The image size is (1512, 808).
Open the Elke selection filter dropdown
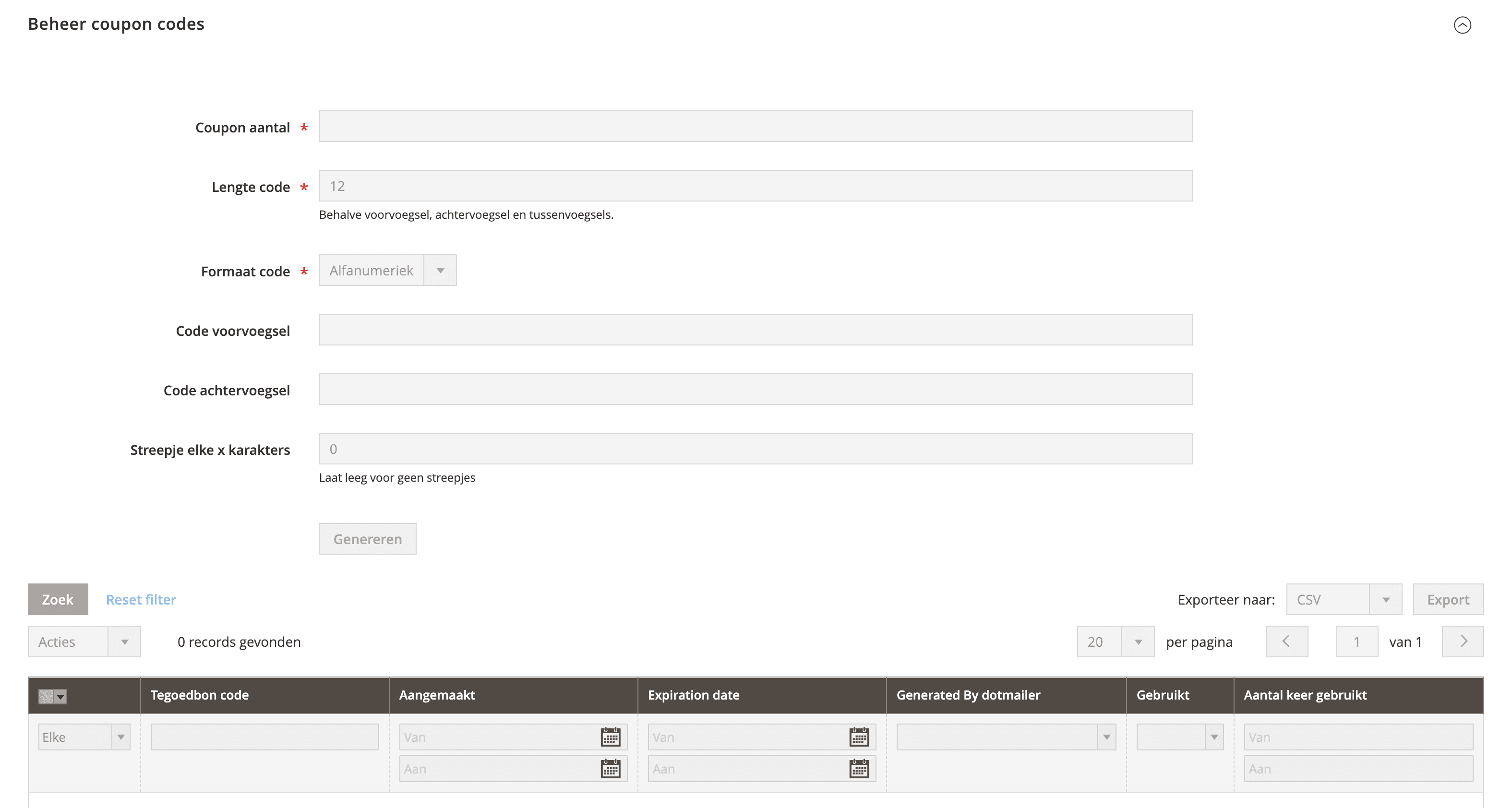(x=84, y=737)
